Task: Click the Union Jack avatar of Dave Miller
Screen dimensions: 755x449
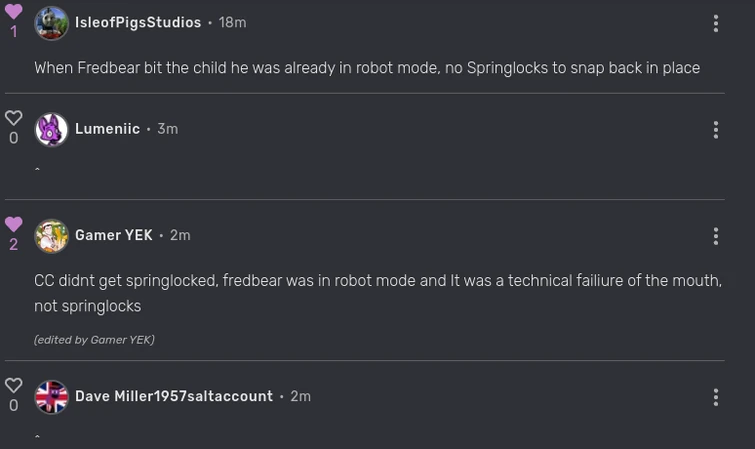Action: click(51, 397)
